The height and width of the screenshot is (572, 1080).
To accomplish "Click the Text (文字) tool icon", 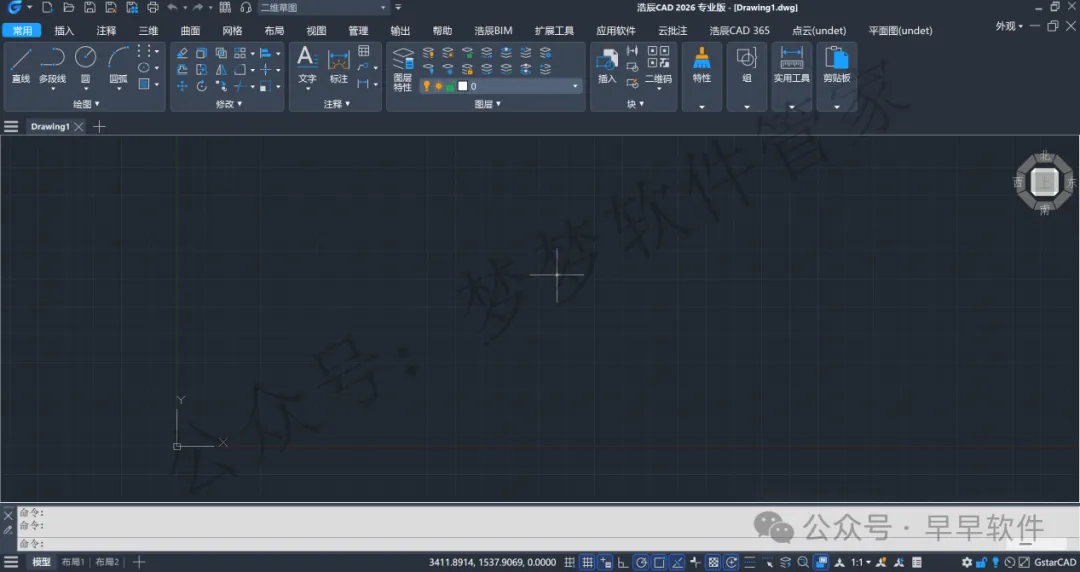I will tap(307, 58).
